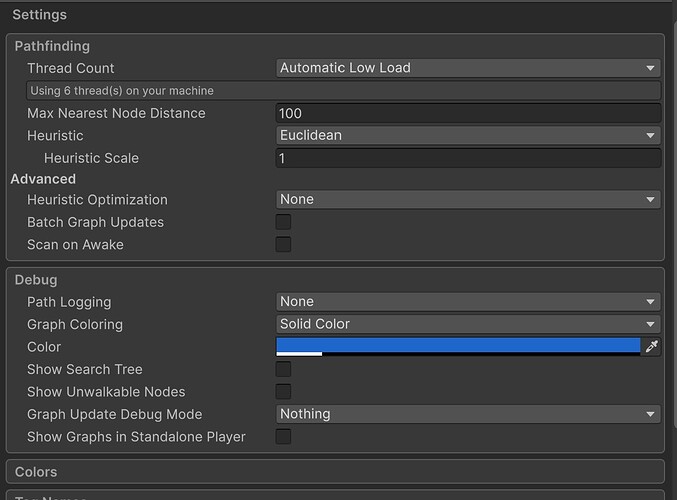Click the blue Color swatch

[x=457, y=346]
